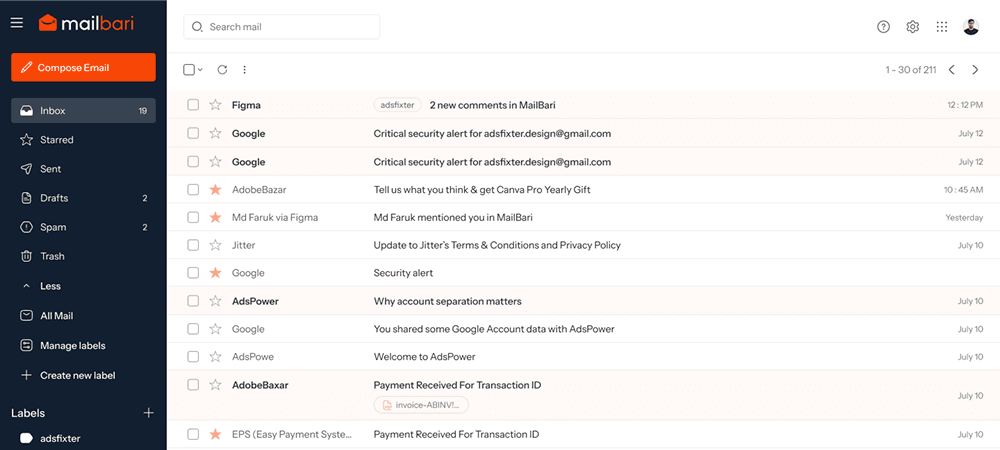This screenshot has width=1000, height=450.
Task: Star the AdsPower account separation email
Action: click(216, 301)
